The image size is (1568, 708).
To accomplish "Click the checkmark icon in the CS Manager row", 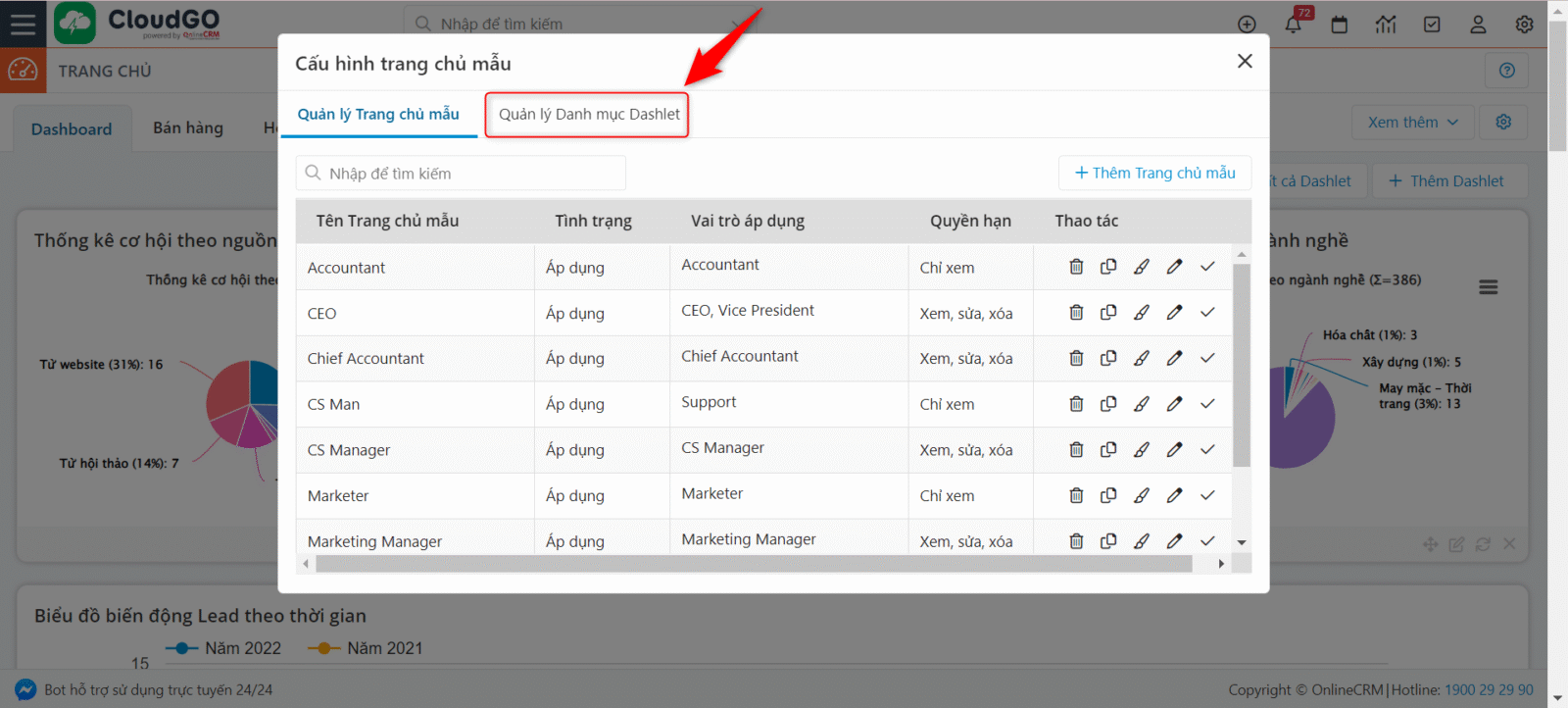I will pyautogui.click(x=1207, y=449).
